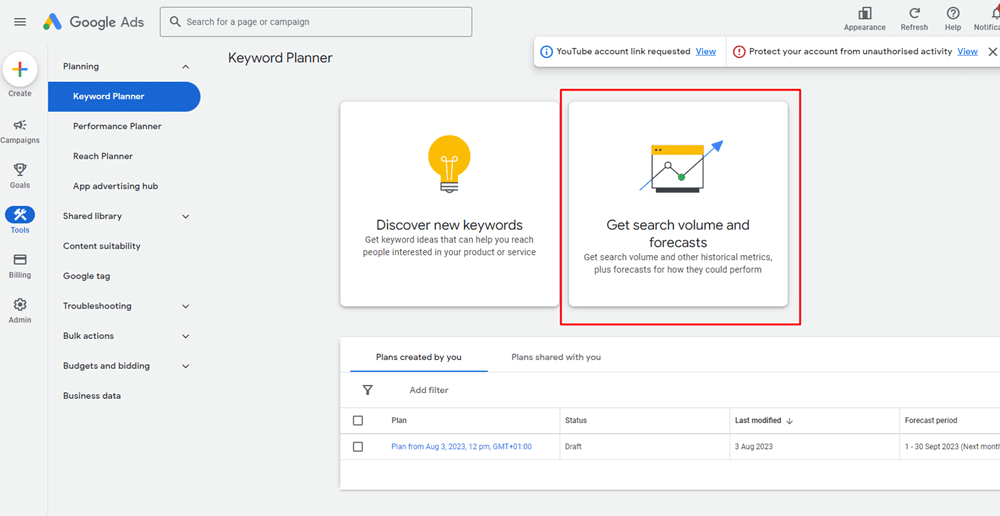
Task: Sort by the Status column header
Action: 576,420
